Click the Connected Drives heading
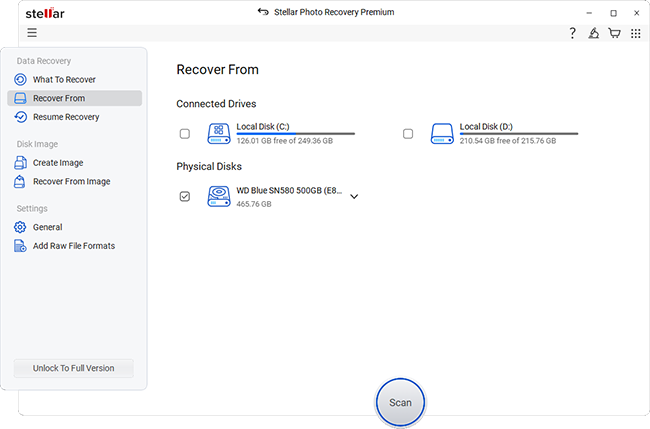The height and width of the screenshot is (429, 650). click(x=216, y=104)
